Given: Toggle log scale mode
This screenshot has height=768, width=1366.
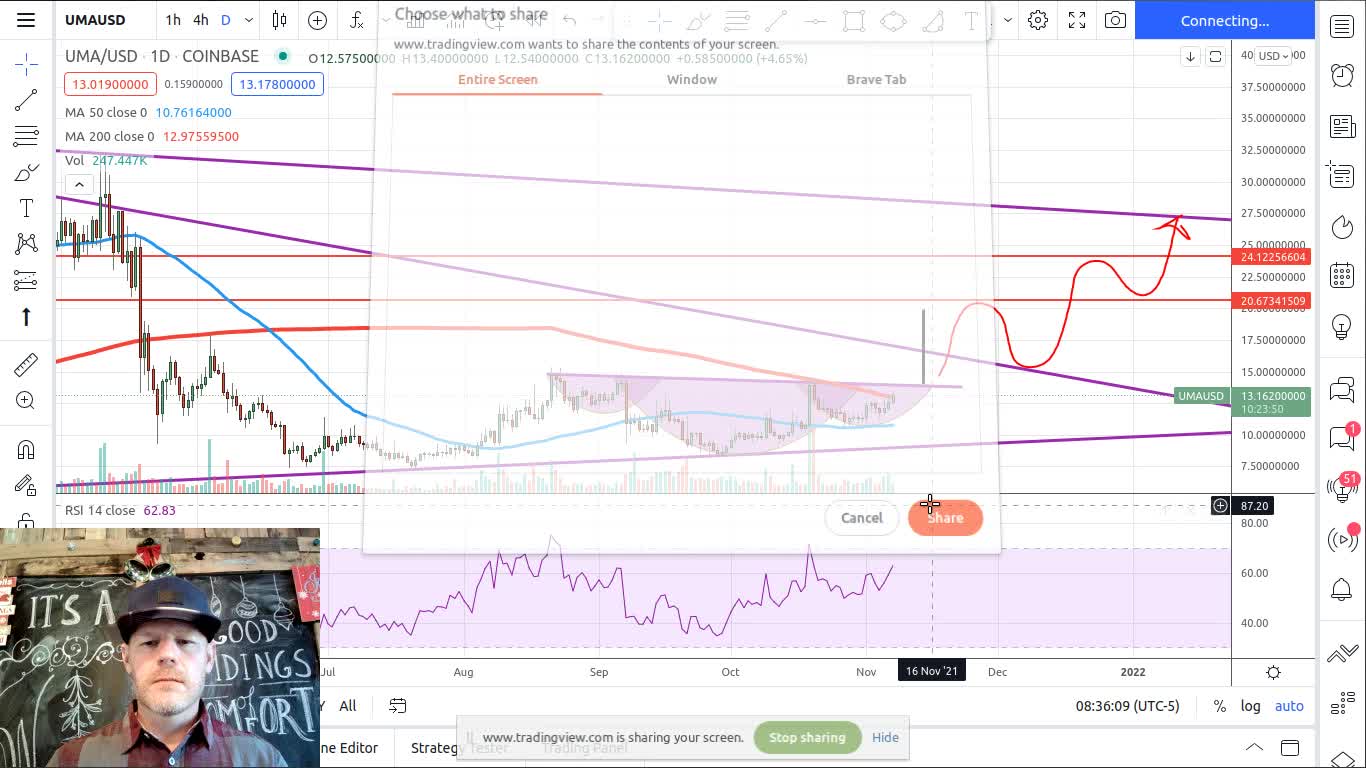Looking at the screenshot, I should tap(1251, 706).
